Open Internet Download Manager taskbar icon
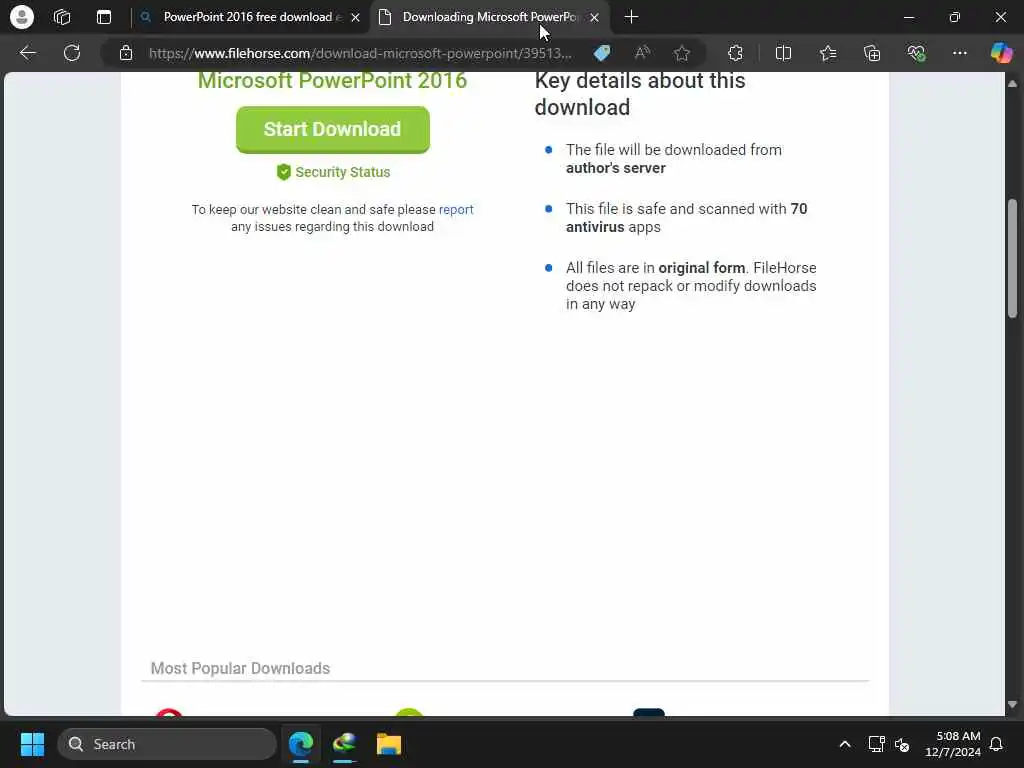The width and height of the screenshot is (1024, 768). pos(345,744)
